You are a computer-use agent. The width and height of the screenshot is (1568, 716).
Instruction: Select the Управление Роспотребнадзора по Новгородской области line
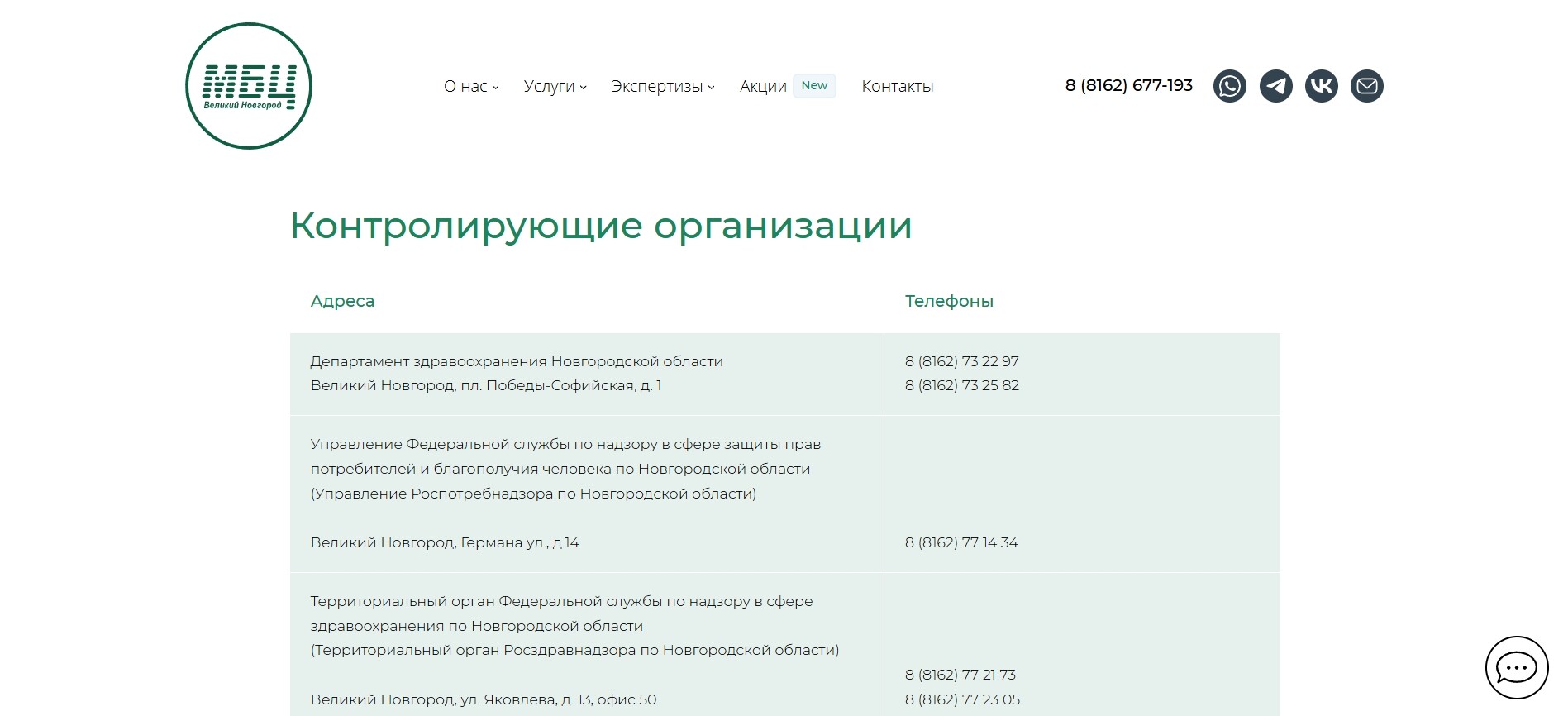coord(533,494)
